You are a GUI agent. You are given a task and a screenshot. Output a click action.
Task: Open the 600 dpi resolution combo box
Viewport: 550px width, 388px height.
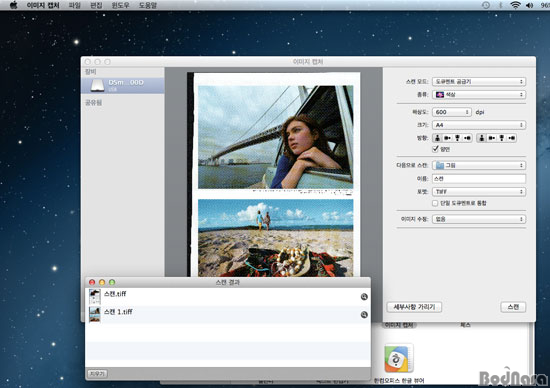click(451, 112)
